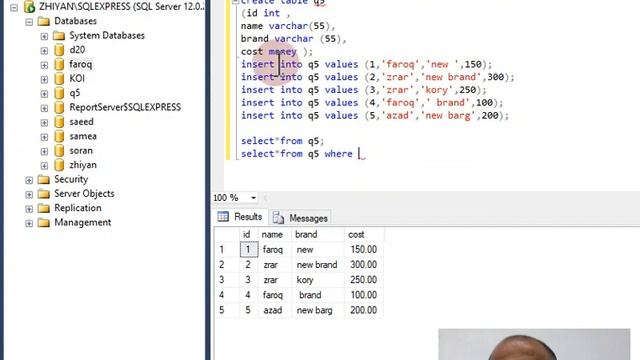Screen dimensions: 640x360
Task: Select the zhiyan database label
Action: click(x=83, y=165)
